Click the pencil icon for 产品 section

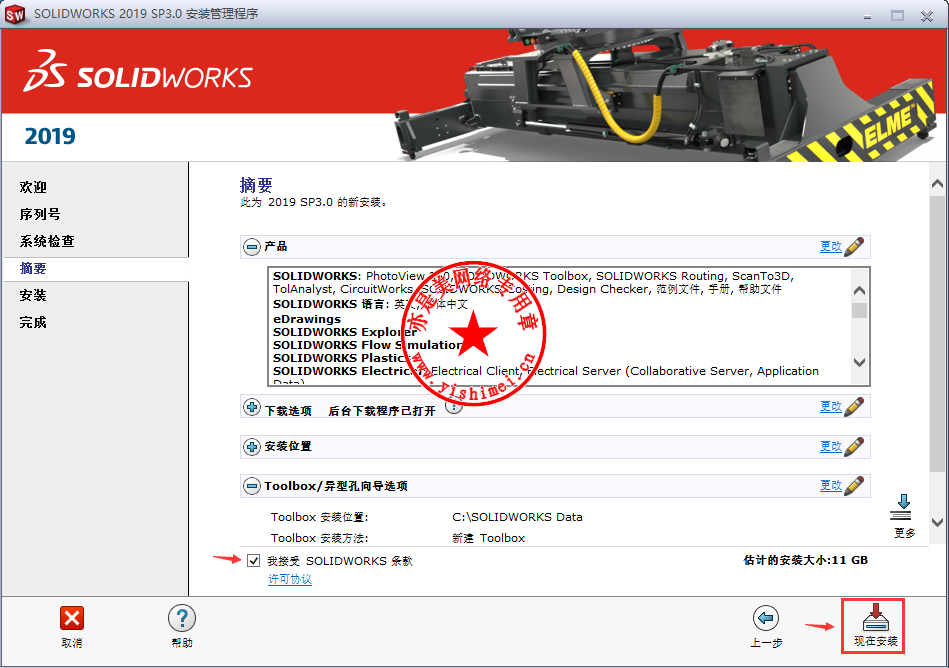coord(854,246)
